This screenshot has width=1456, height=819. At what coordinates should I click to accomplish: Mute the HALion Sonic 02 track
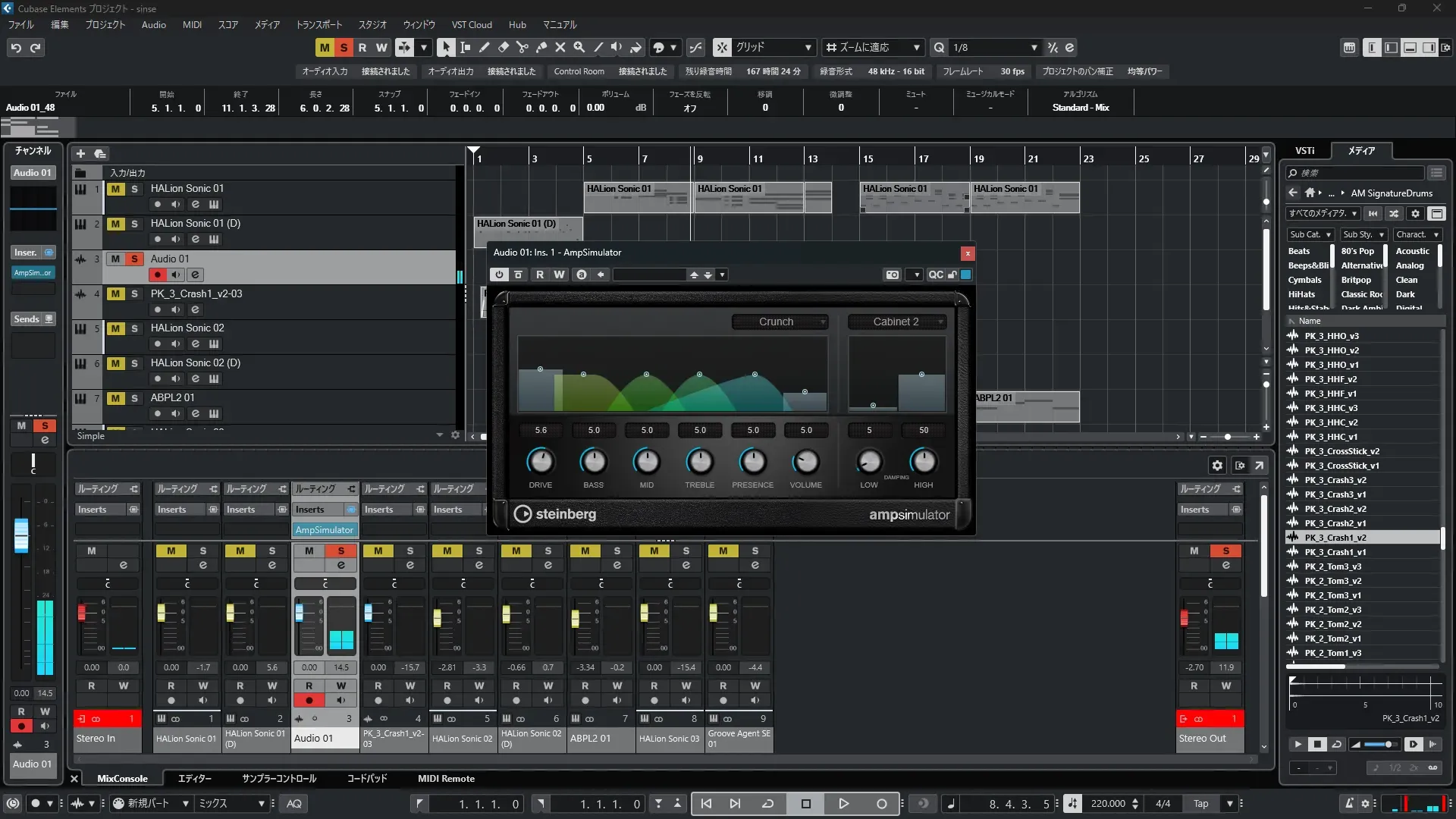(115, 328)
